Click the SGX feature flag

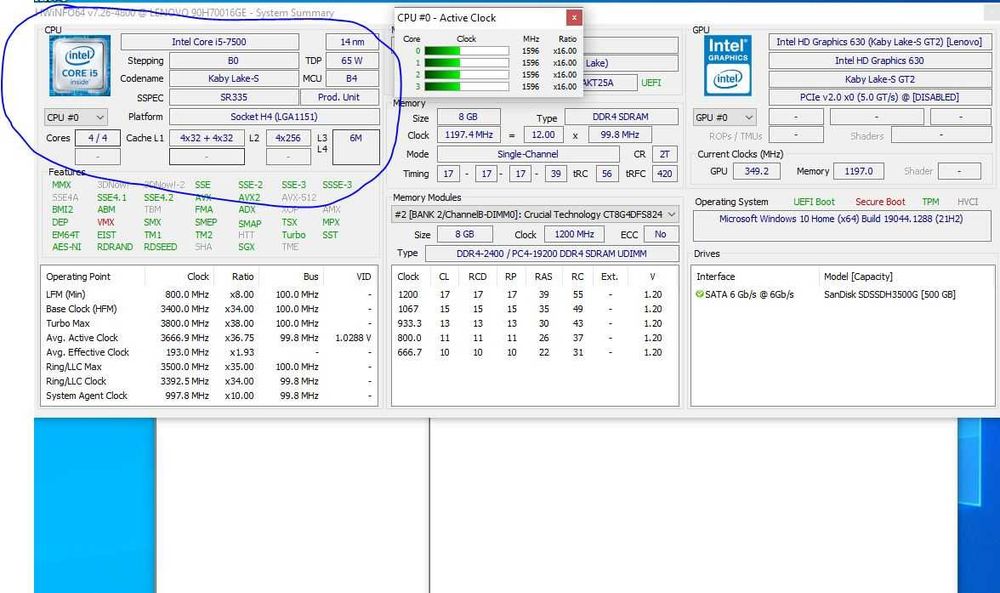pyautogui.click(x=246, y=247)
